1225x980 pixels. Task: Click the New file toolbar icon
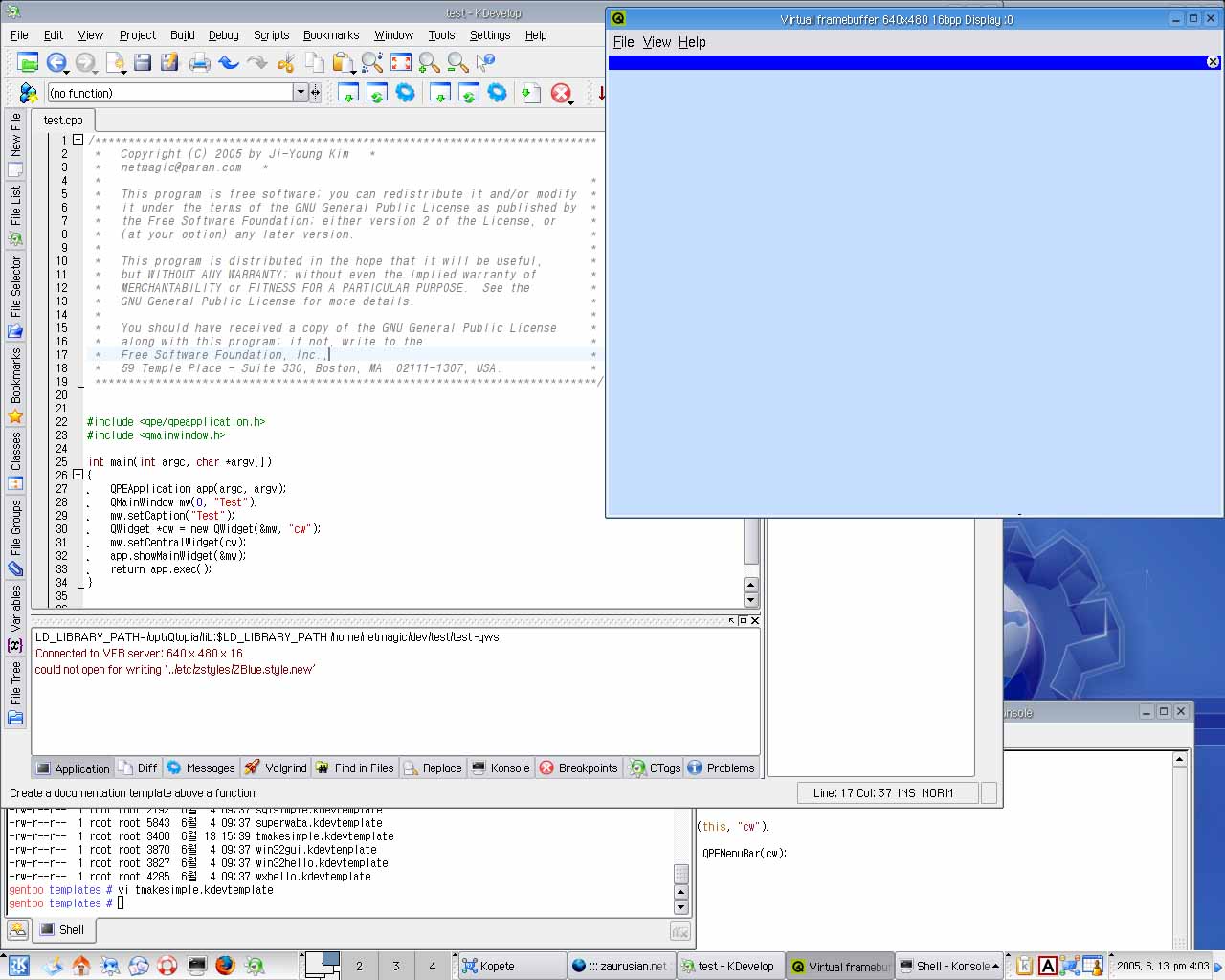(x=115, y=62)
